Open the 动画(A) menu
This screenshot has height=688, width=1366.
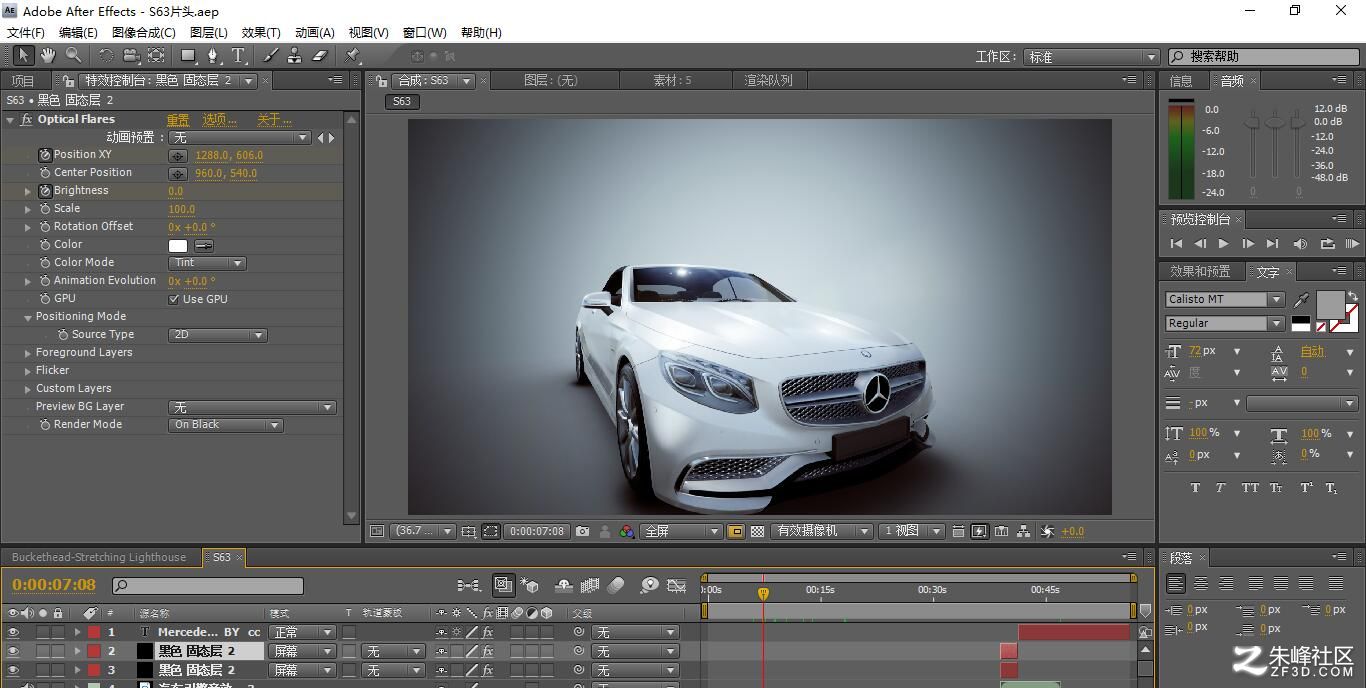pyautogui.click(x=315, y=33)
